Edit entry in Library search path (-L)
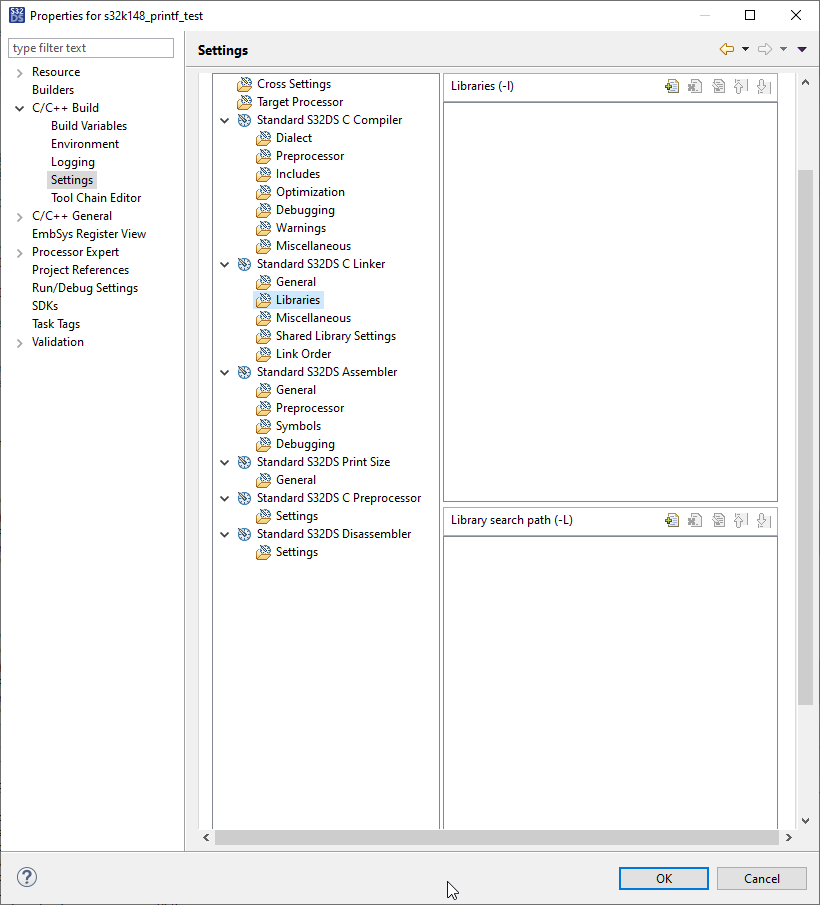Viewport: 820px width, 905px height. click(718, 521)
